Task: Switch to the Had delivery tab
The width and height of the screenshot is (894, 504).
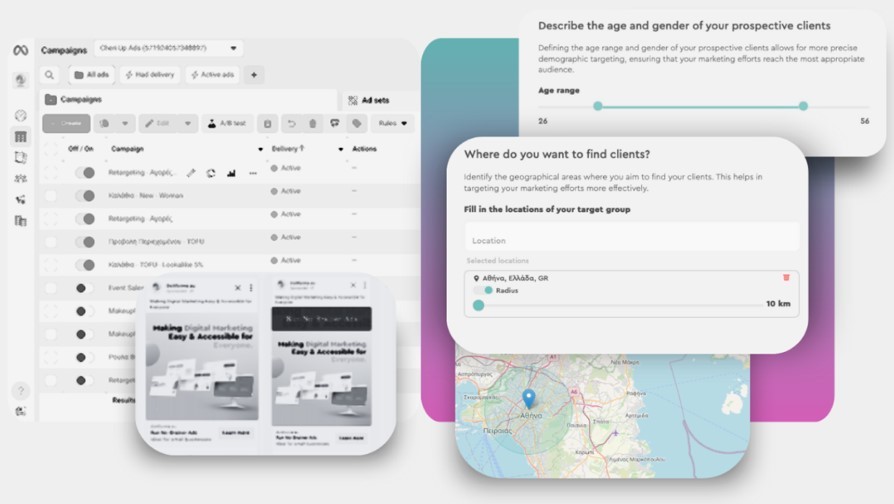Action: tap(150, 75)
